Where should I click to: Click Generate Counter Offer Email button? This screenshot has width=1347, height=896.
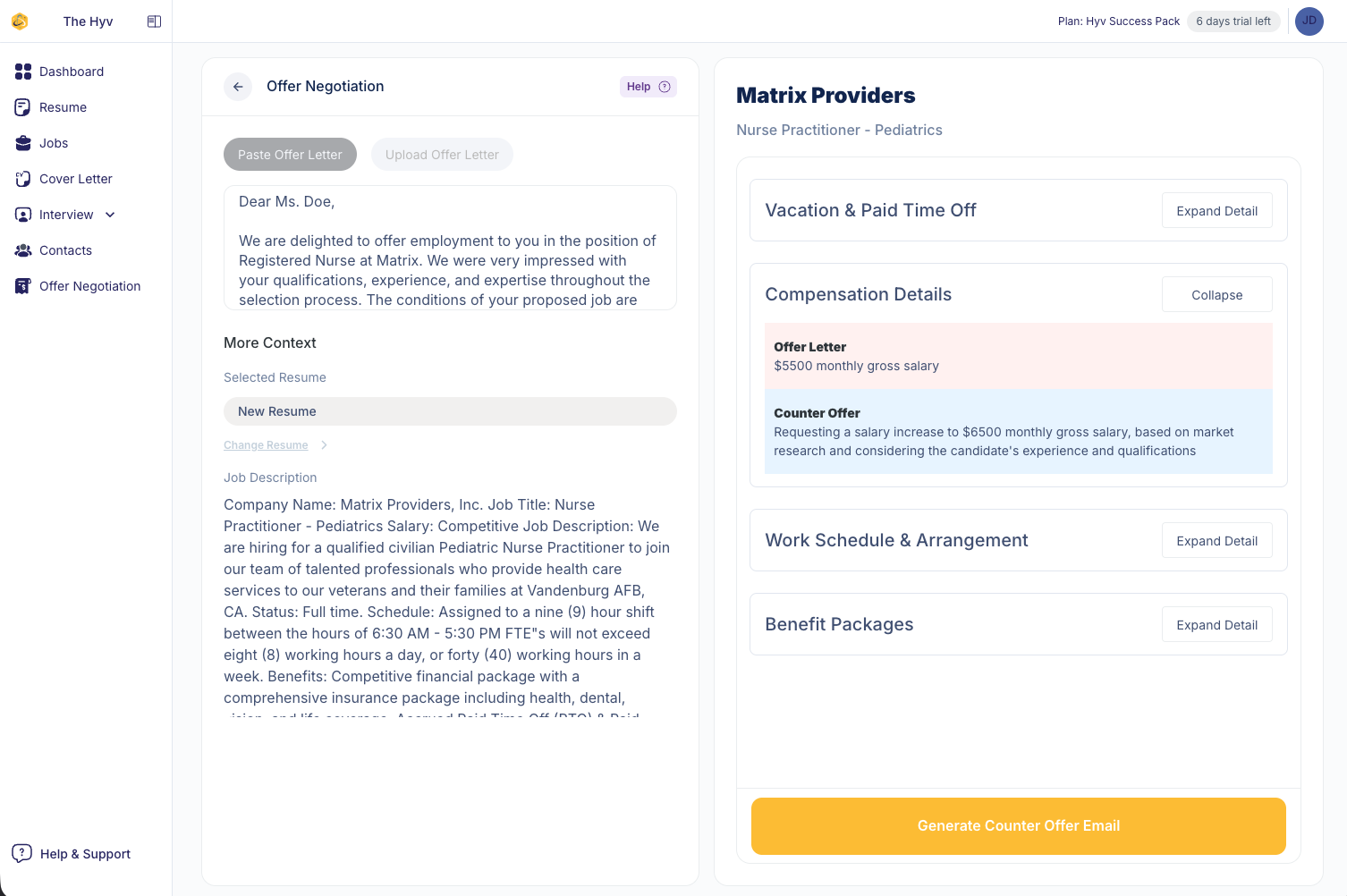(x=1018, y=826)
